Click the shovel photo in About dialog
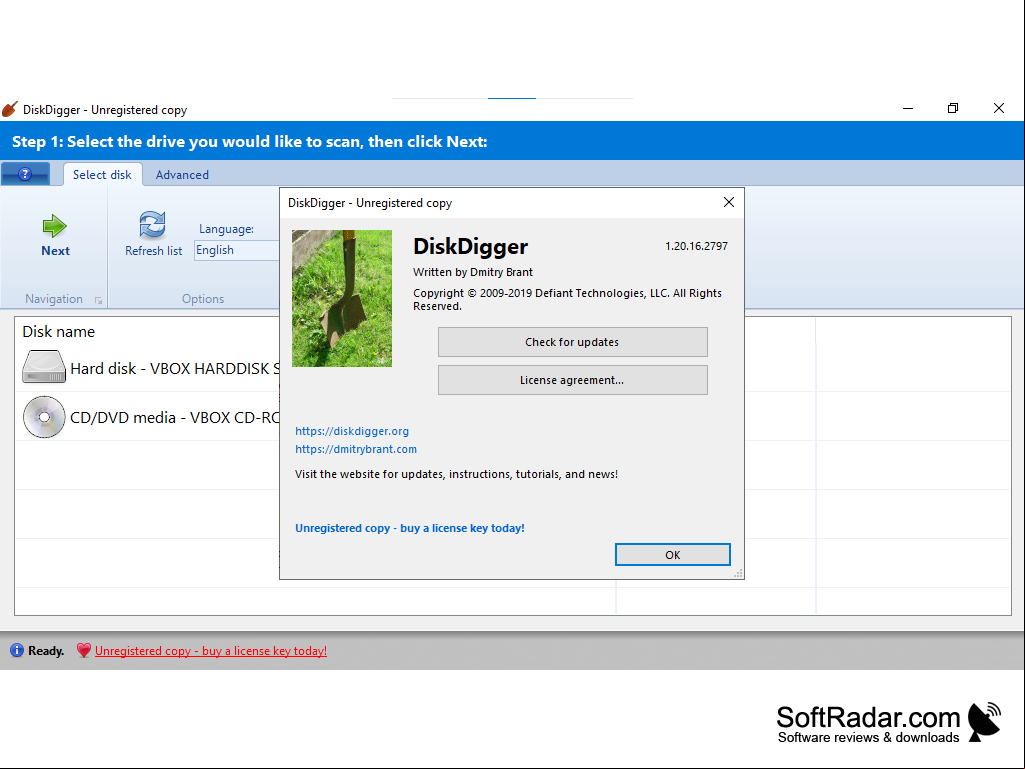This screenshot has width=1025, height=769. 342,298
